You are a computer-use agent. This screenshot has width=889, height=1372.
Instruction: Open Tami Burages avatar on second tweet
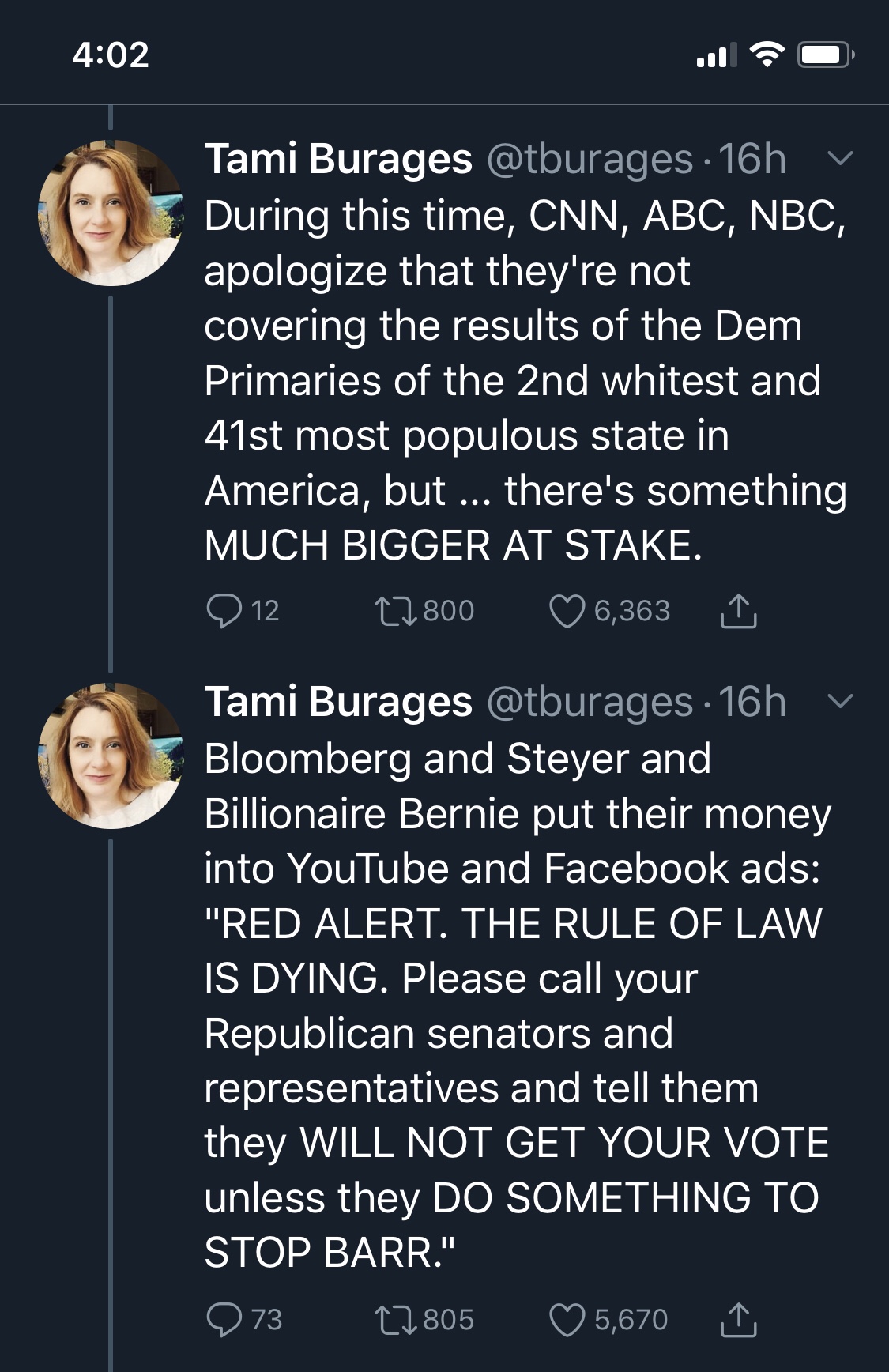click(111, 756)
